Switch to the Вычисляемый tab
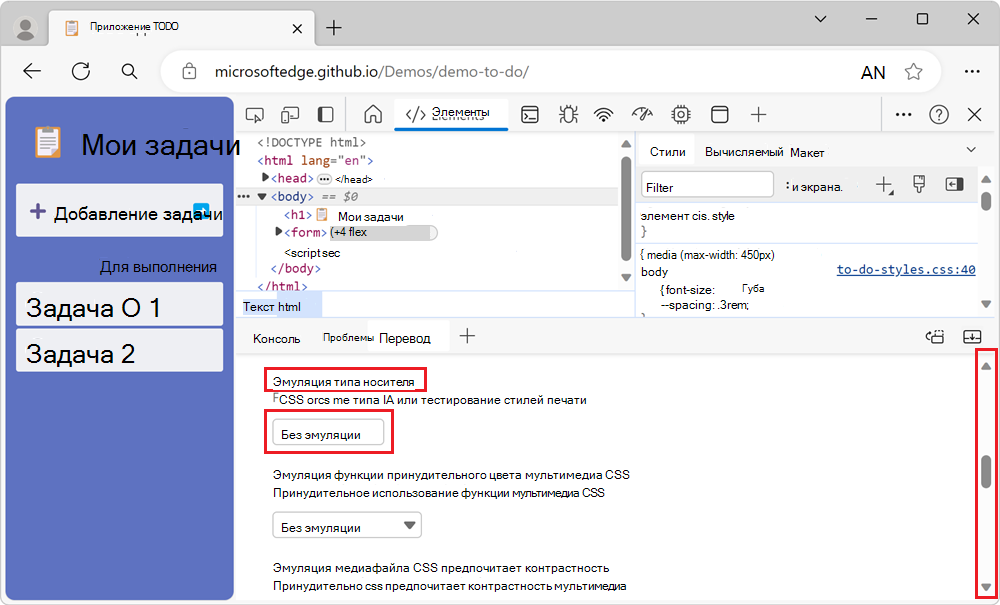This screenshot has height=605, width=1000. point(744,152)
